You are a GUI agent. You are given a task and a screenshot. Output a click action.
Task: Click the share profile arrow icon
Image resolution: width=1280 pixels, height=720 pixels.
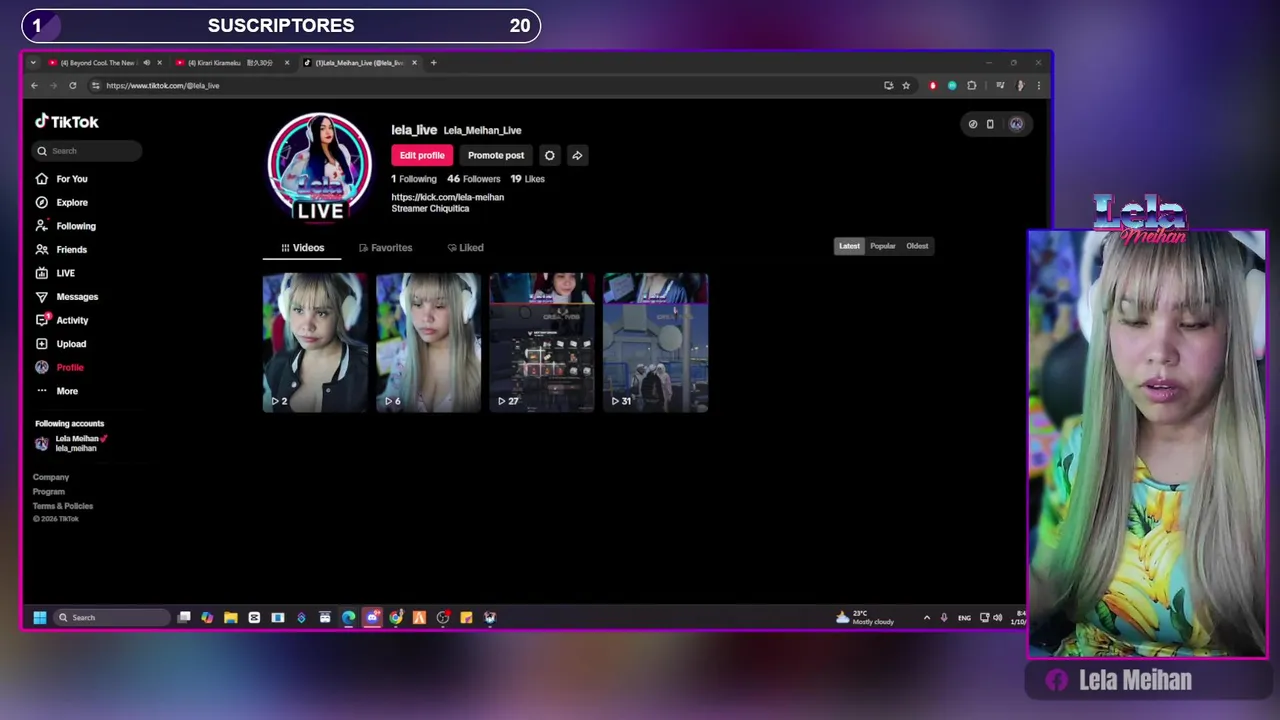(x=577, y=155)
